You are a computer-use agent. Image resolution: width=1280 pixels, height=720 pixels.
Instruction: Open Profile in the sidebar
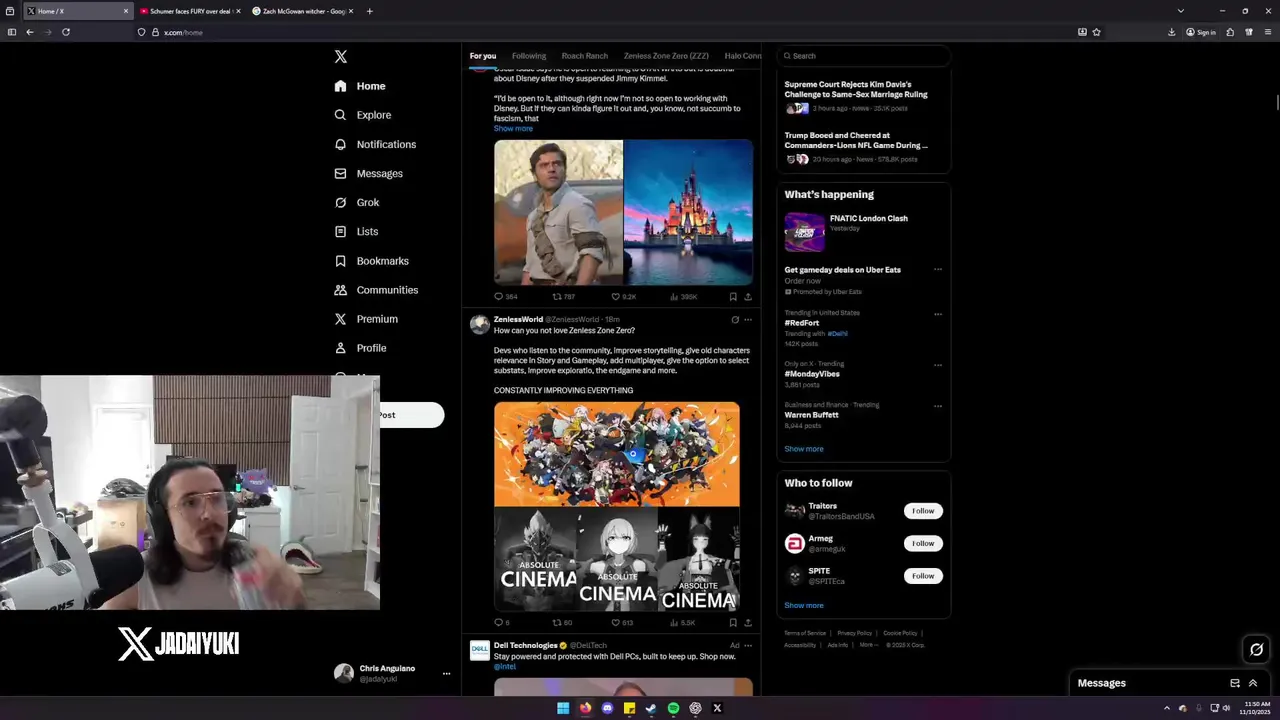pos(360,348)
